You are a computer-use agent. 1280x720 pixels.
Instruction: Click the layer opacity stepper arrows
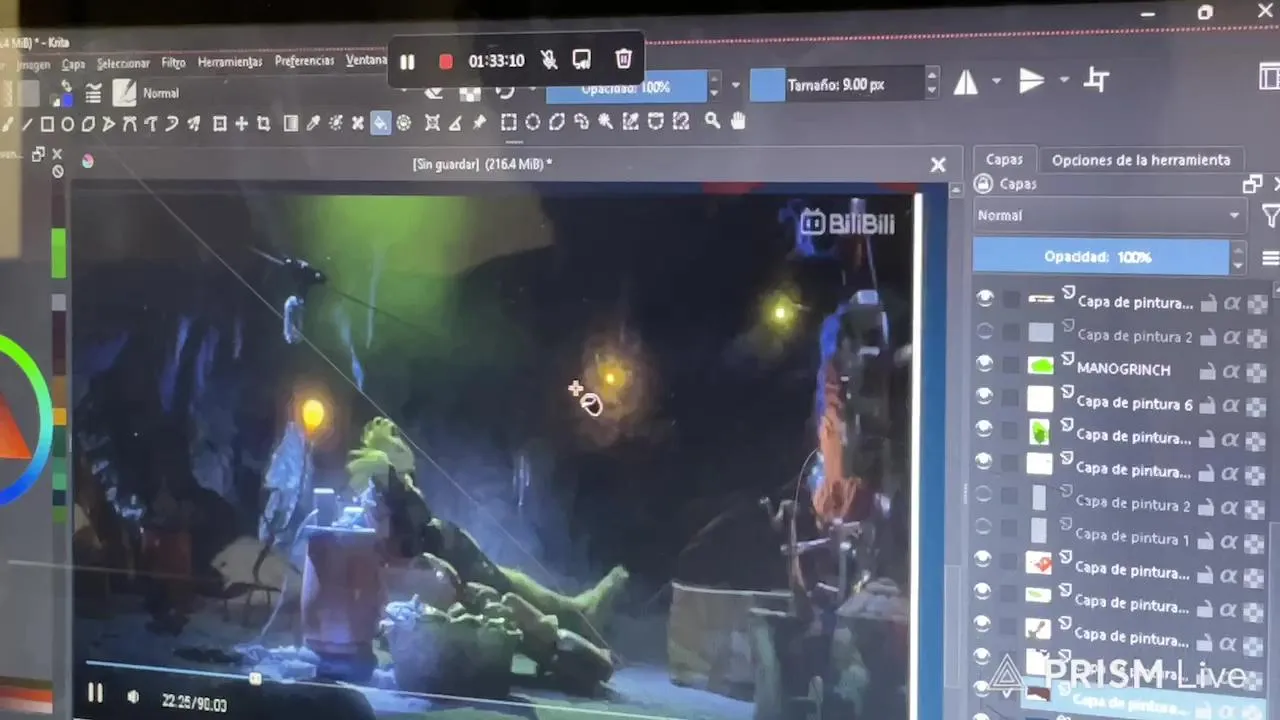tap(1238, 257)
